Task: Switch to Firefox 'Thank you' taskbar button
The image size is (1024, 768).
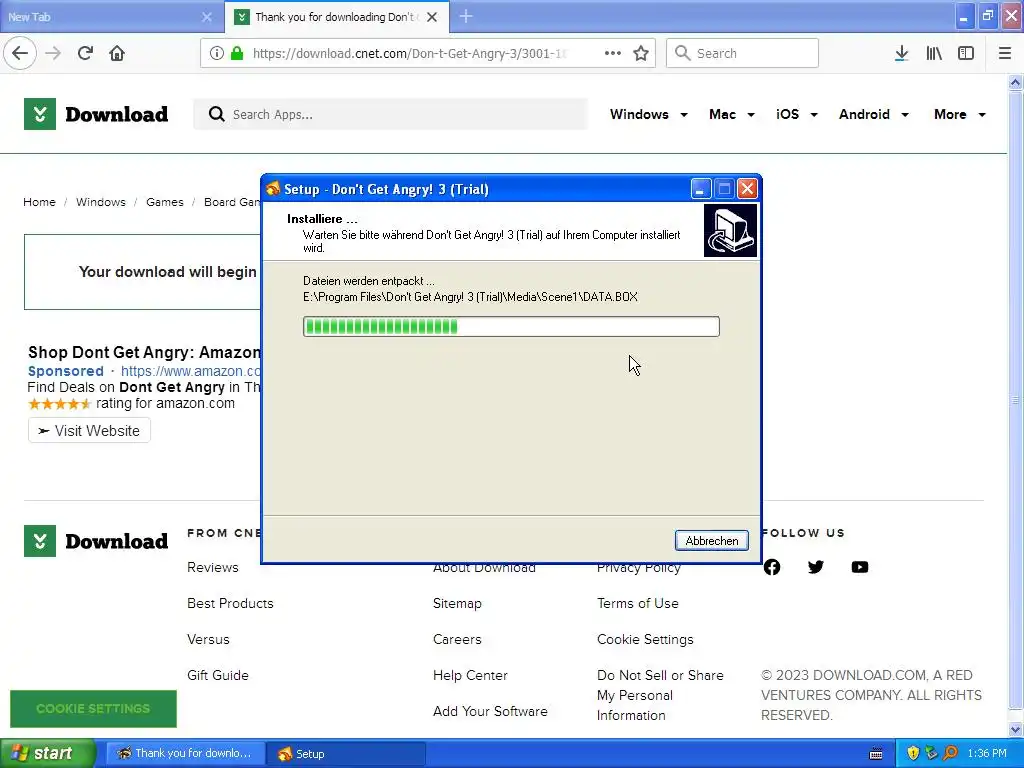Action: (185, 754)
